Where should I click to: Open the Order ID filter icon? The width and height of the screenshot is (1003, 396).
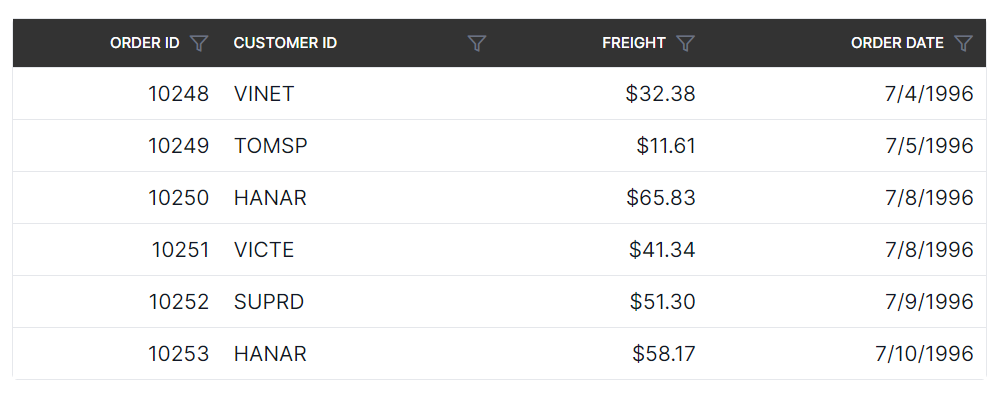[200, 43]
